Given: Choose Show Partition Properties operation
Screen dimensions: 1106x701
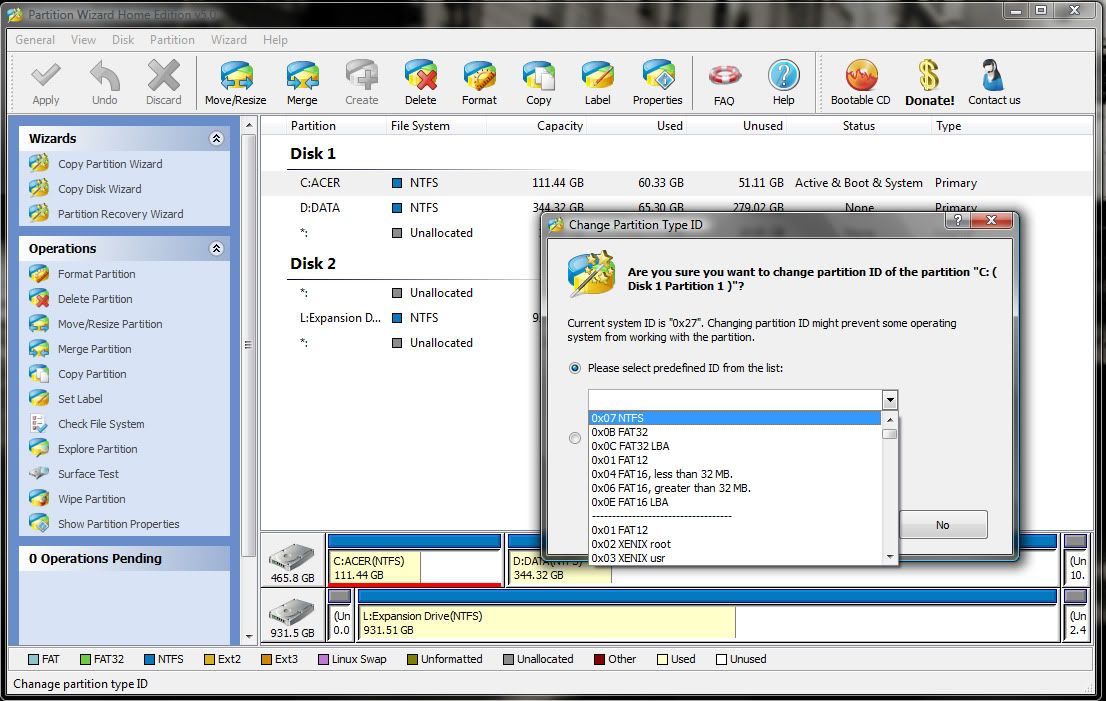Looking at the screenshot, I should pos(118,524).
